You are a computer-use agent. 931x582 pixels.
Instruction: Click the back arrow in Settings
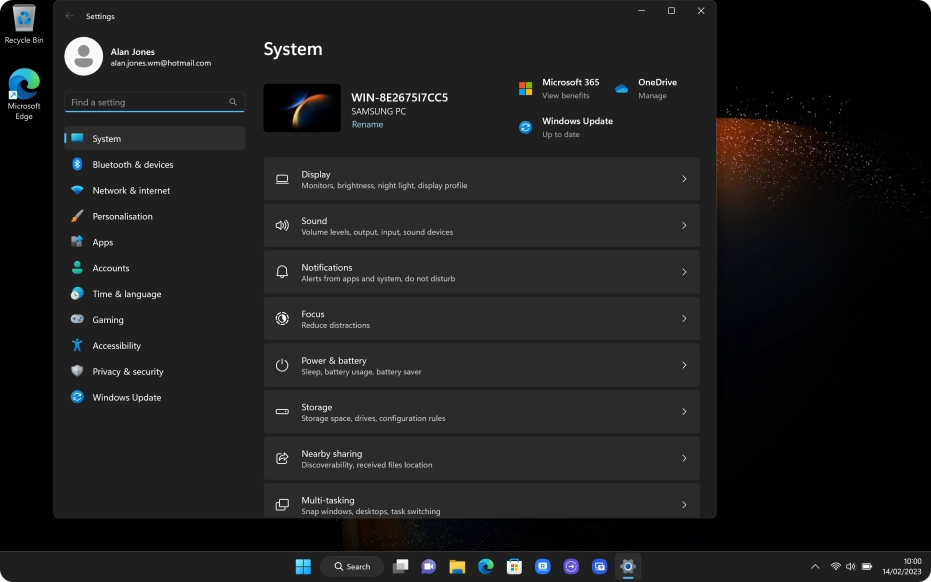pyautogui.click(x=68, y=16)
